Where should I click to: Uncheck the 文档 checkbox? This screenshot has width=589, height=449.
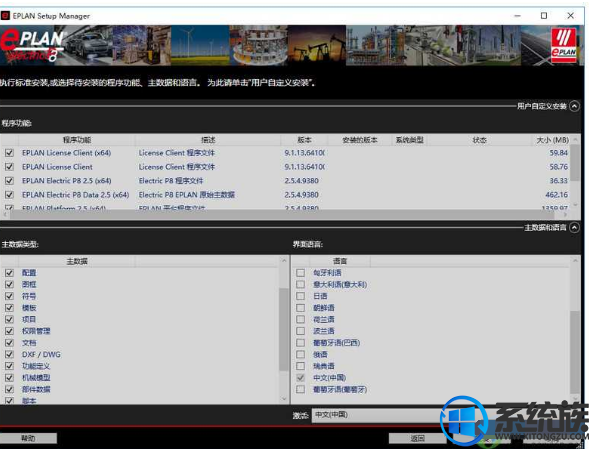9,343
